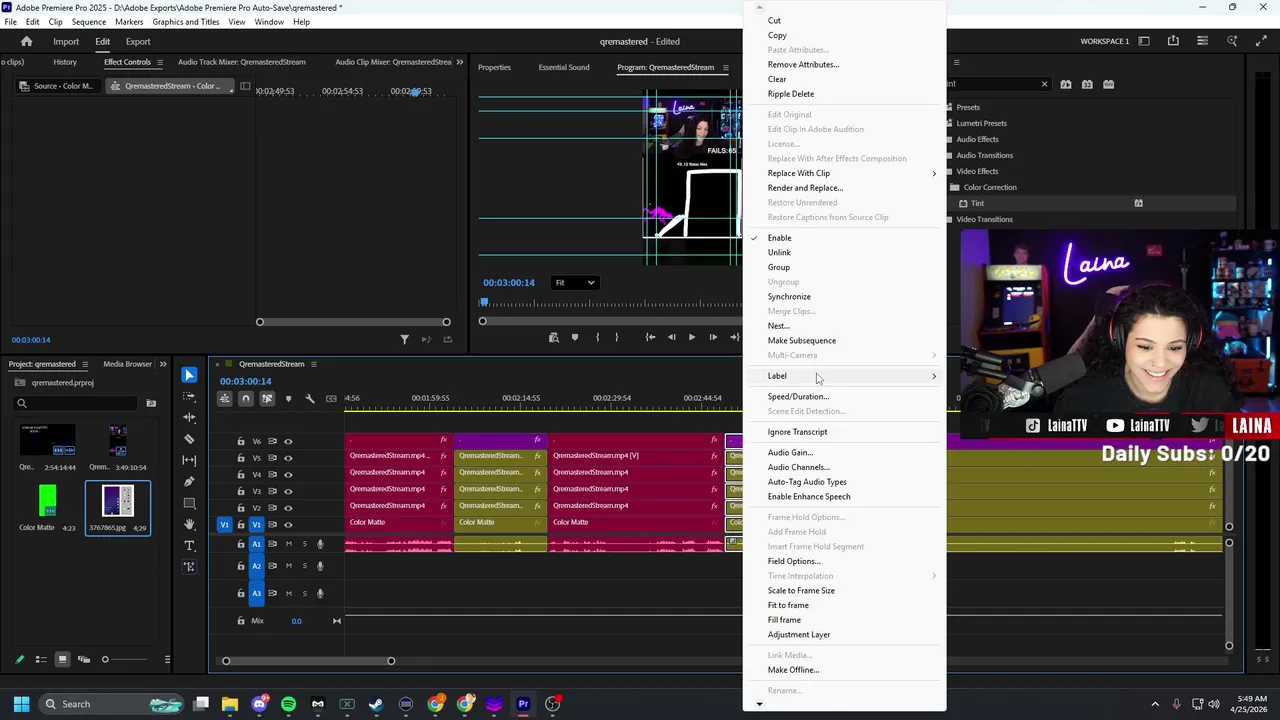
Task: Select the Razor tool
Action: click(189, 439)
